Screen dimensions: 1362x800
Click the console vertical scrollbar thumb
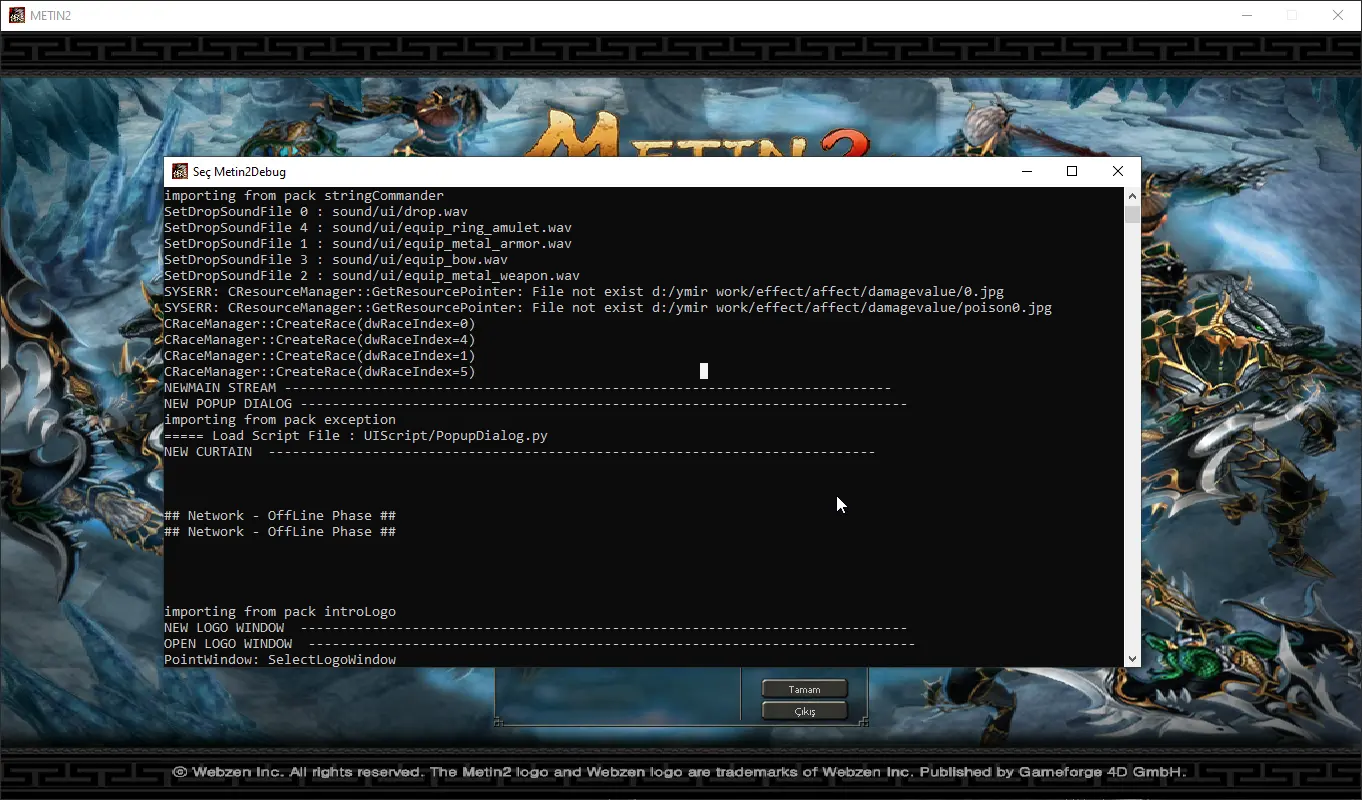click(x=1132, y=214)
